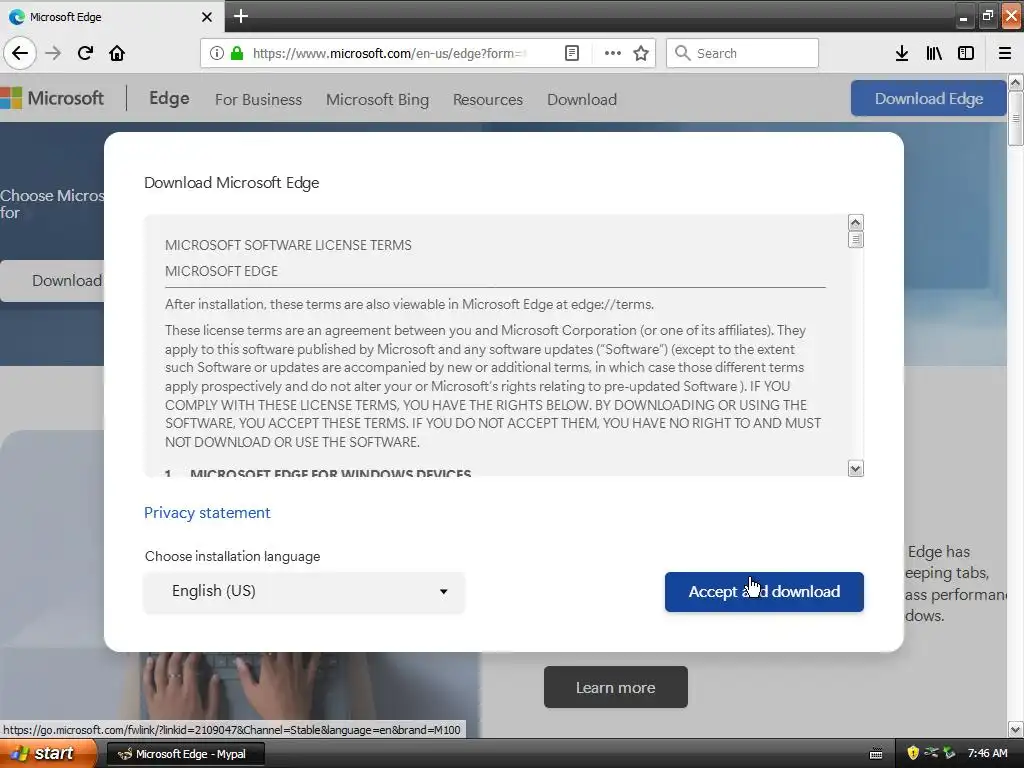The width and height of the screenshot is (1024, 768).
Task: Click the system clock 7:46 AM
Action: click(x=987, y=753)
